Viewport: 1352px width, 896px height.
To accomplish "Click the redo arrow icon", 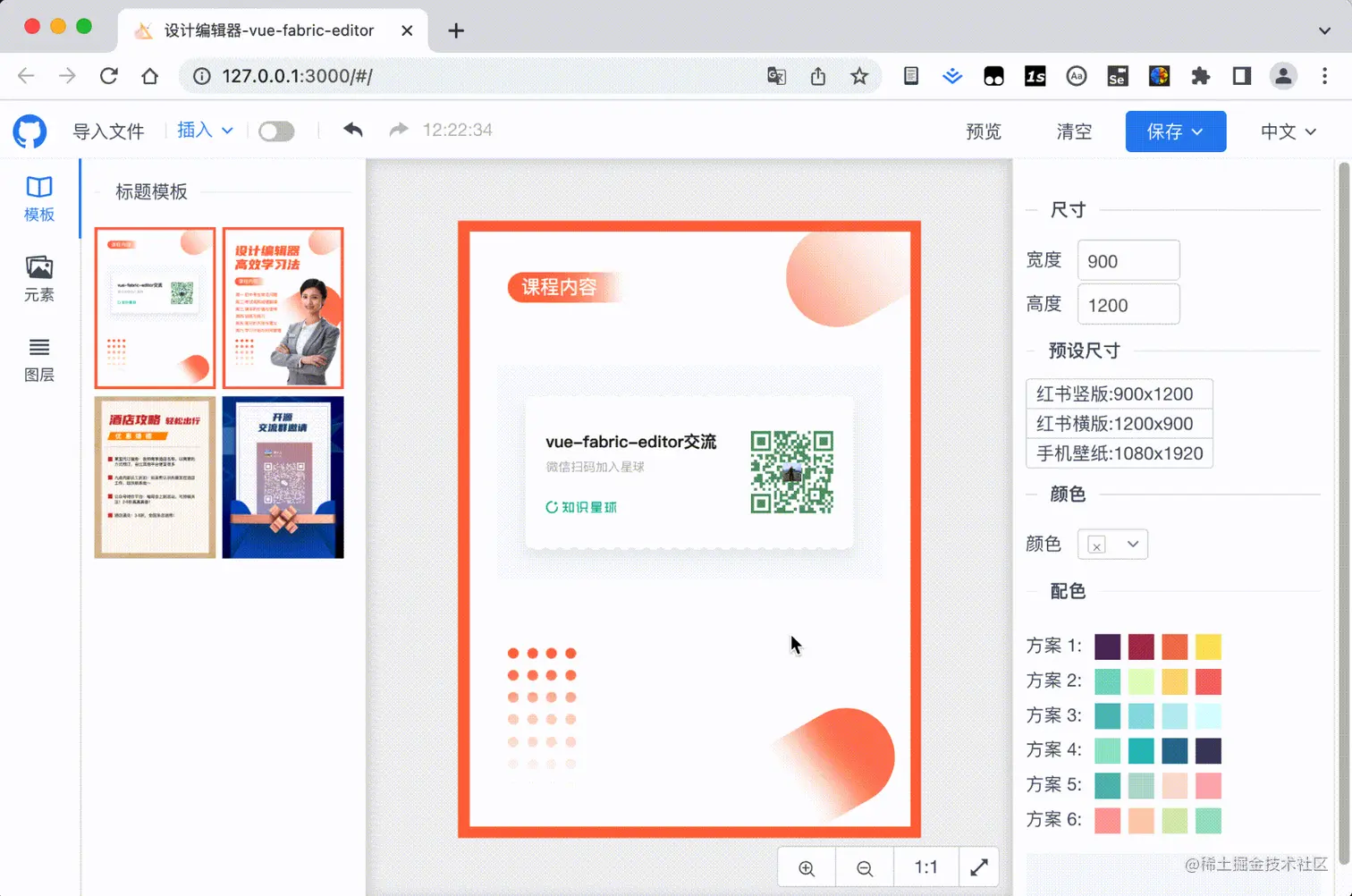I will [x=399, y=130].
